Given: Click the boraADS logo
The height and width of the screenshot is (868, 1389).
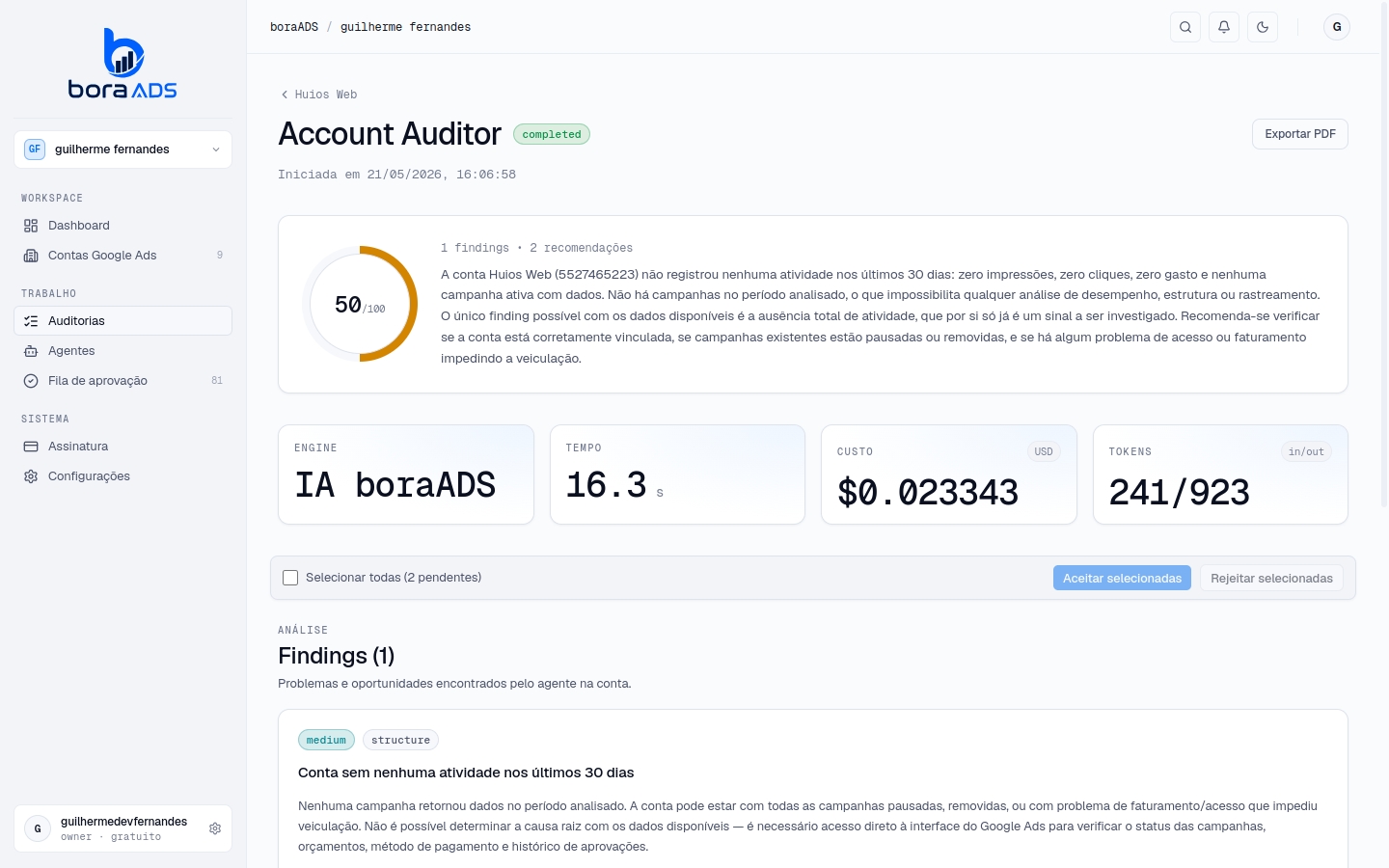Looking at the screenshot, I should pyautogui.click(x=123, y=64).
